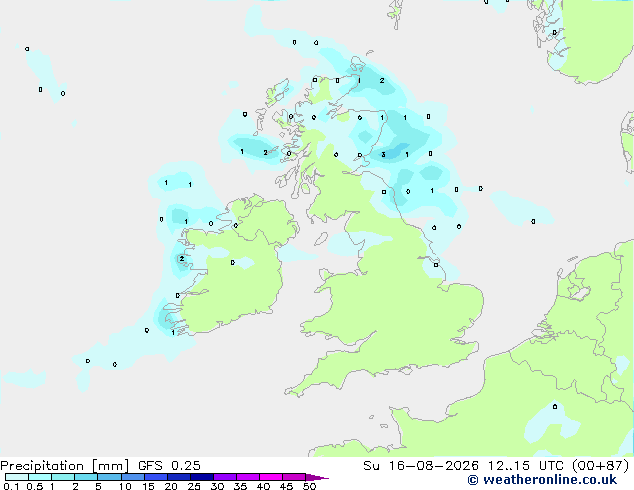
Task: Click the 45–50 mm legend swatch
Action: 294,477
